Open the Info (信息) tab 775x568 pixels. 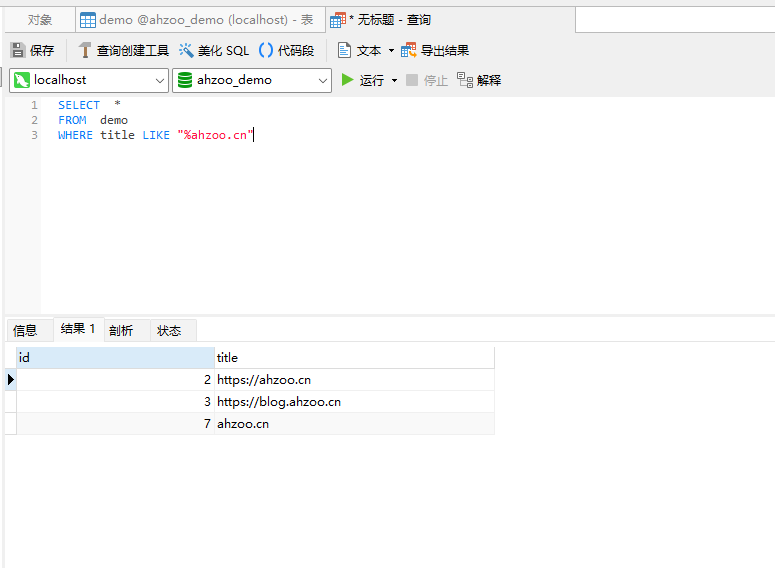[x=25, y=330]
